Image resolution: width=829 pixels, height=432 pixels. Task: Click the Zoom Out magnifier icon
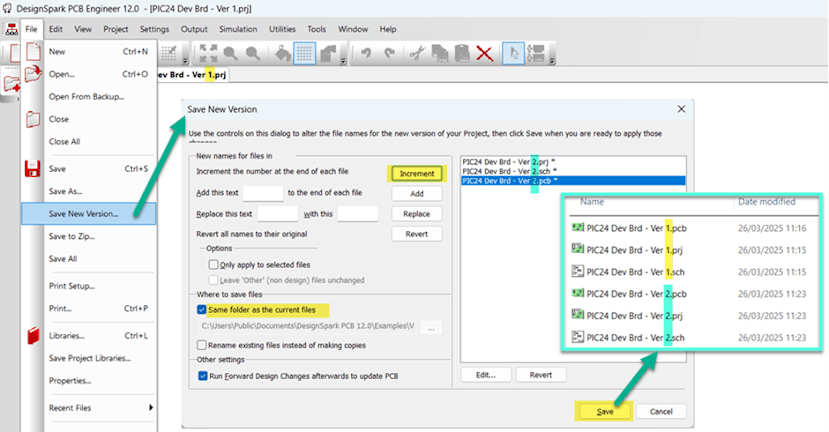coord(253,53)
